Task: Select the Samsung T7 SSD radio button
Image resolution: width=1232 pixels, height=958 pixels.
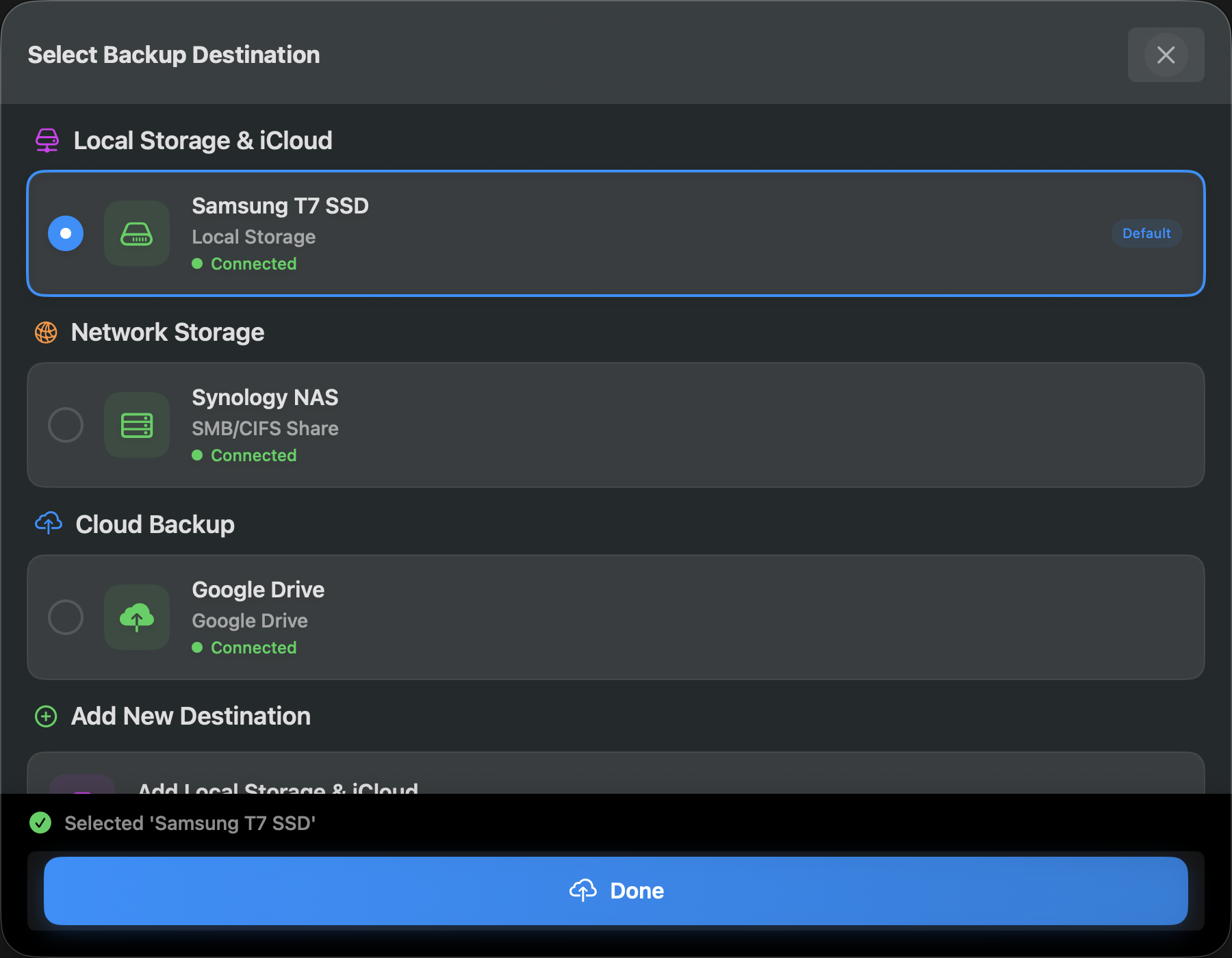Action: point(66,233)
